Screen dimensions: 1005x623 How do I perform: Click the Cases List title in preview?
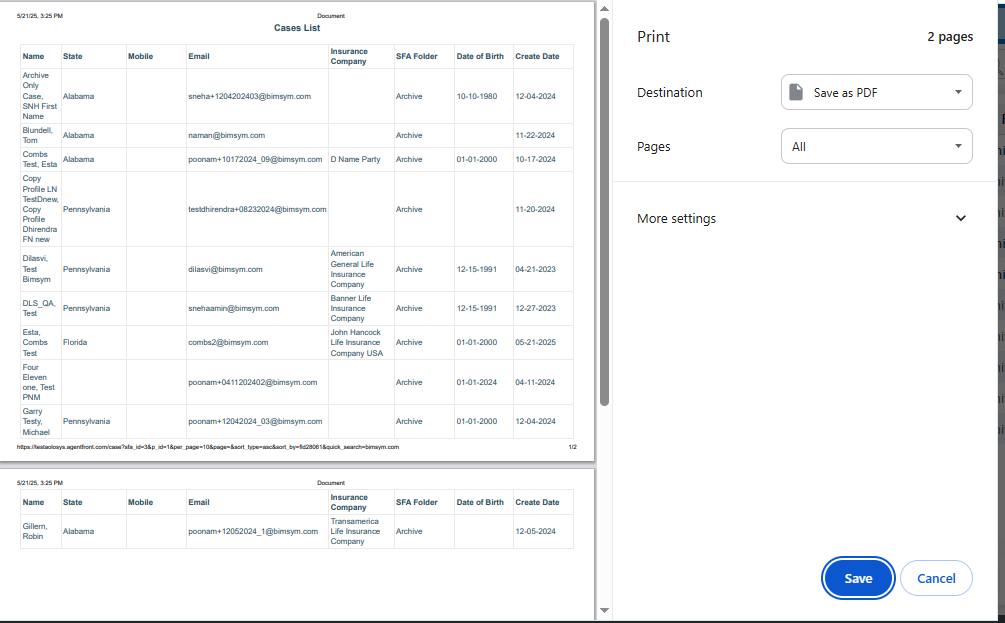(x=297, y=28)
